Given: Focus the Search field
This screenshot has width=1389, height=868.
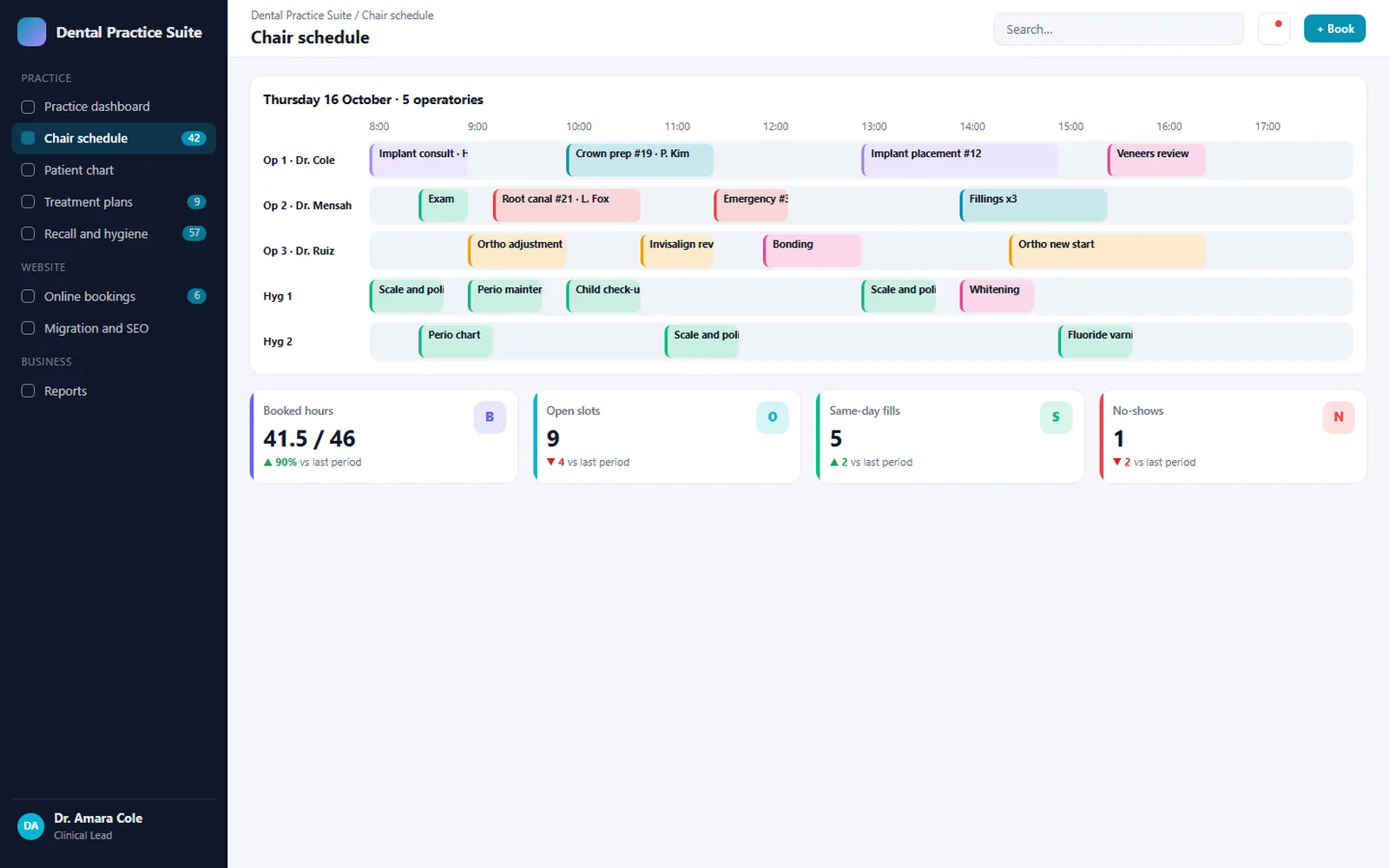Looking at the screenshot, I should 1118,29.
